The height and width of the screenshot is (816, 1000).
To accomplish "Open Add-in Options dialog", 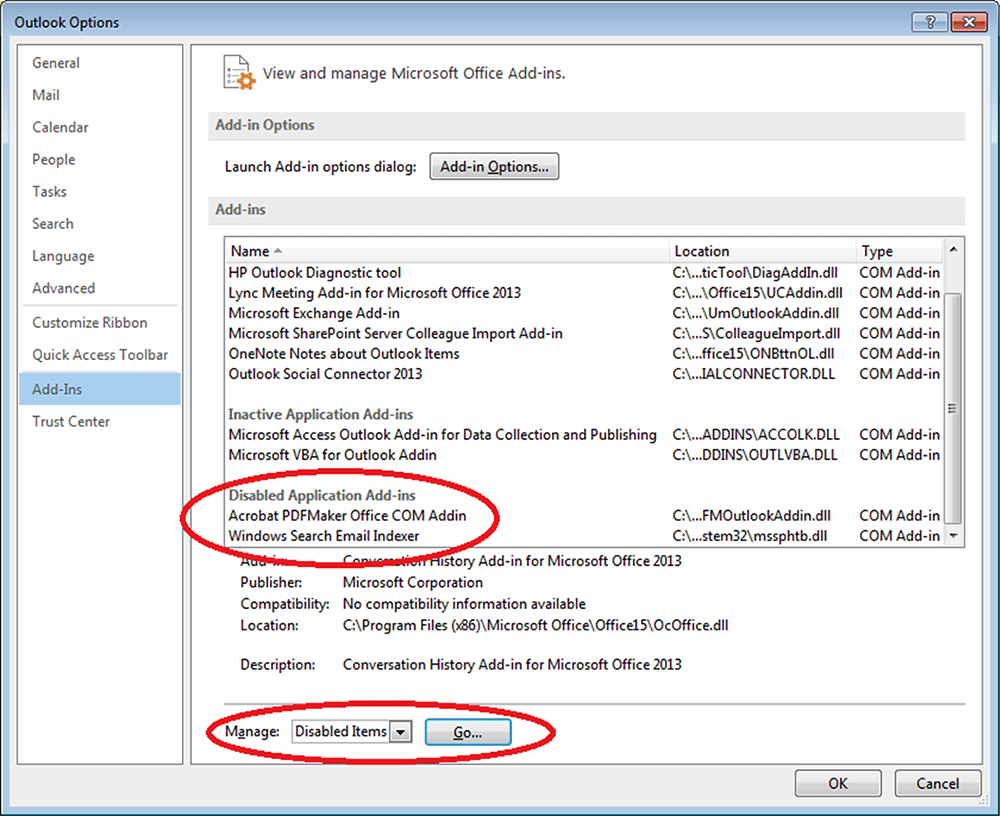I will [x=494, y=166].
